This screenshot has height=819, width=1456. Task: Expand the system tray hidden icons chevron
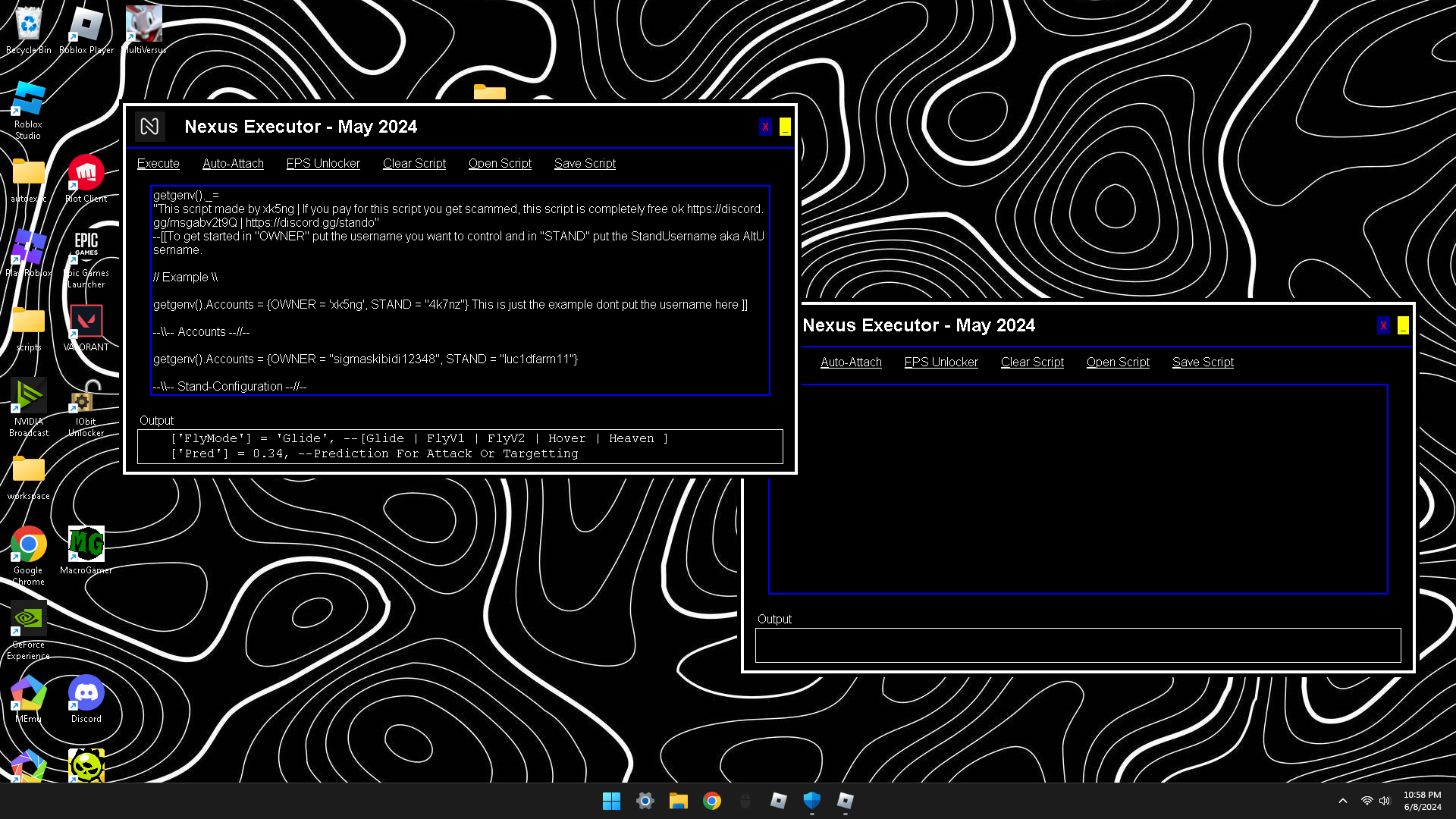click(x=1342, y=801)
